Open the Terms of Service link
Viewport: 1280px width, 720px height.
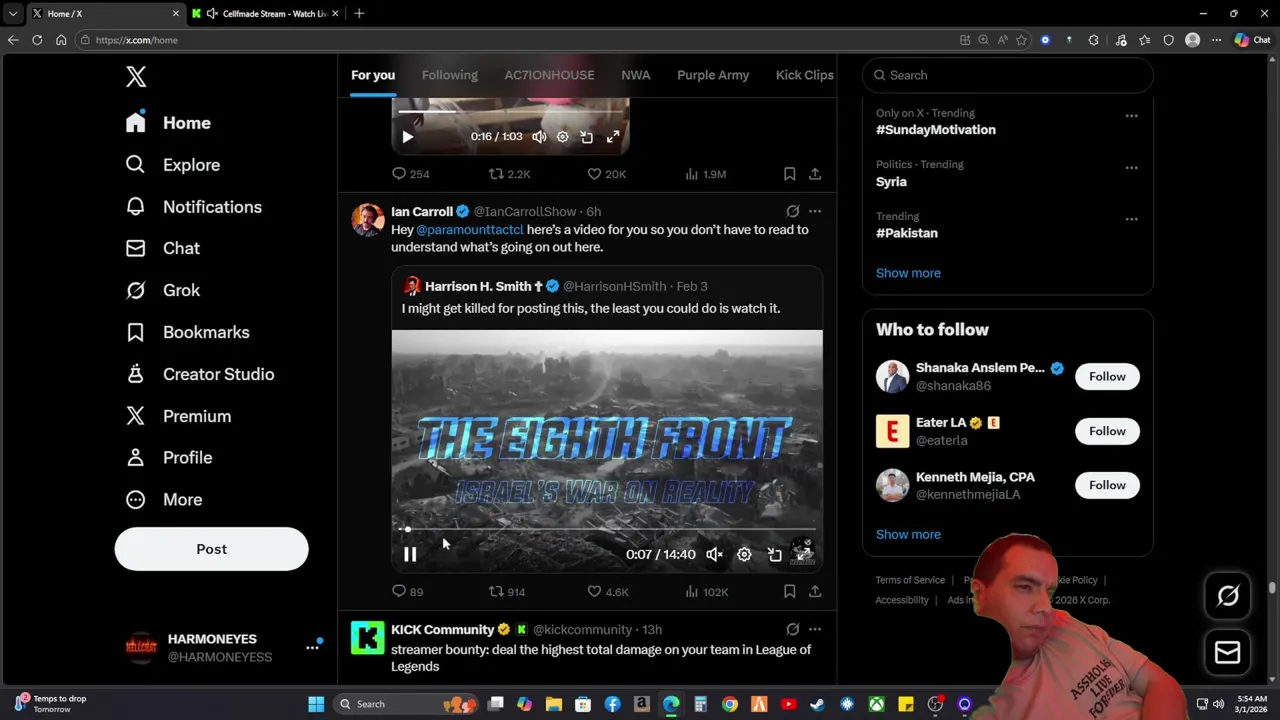(910, 580)
